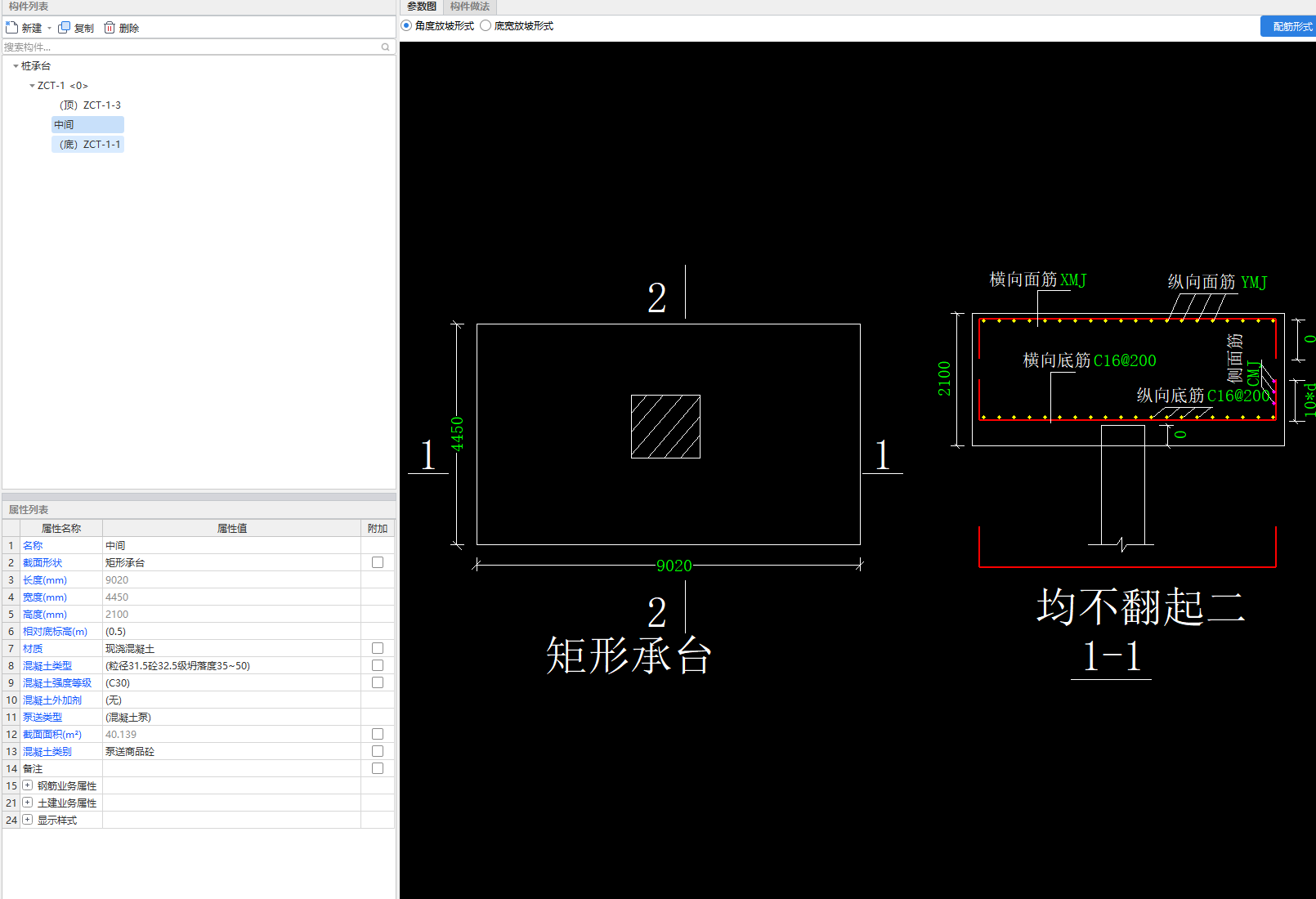
Task: Click the 长度(mm) property link
Action: tap(45, 579)
